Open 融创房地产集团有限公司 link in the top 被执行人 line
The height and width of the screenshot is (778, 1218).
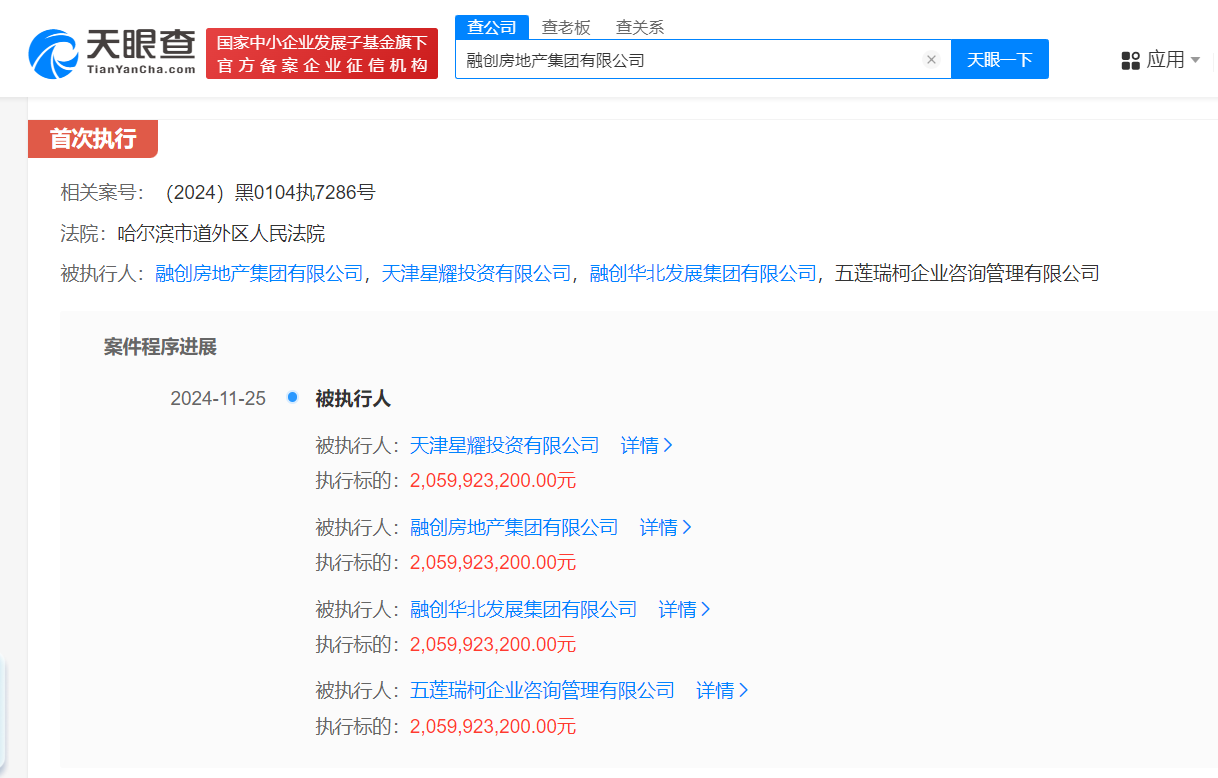259,273
